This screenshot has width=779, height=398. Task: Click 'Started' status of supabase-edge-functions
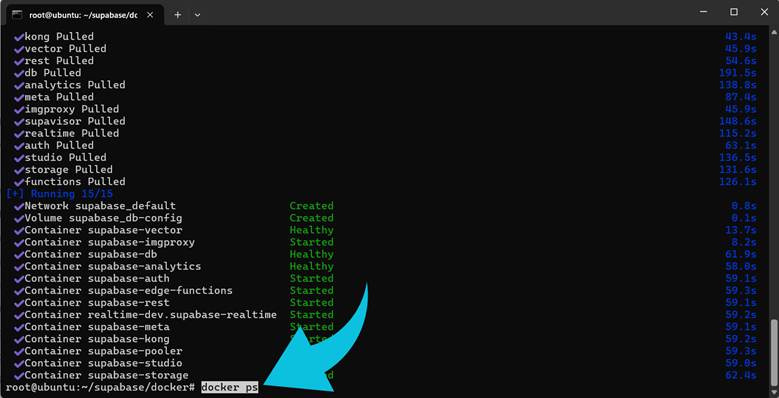click(x=312, y=291)
